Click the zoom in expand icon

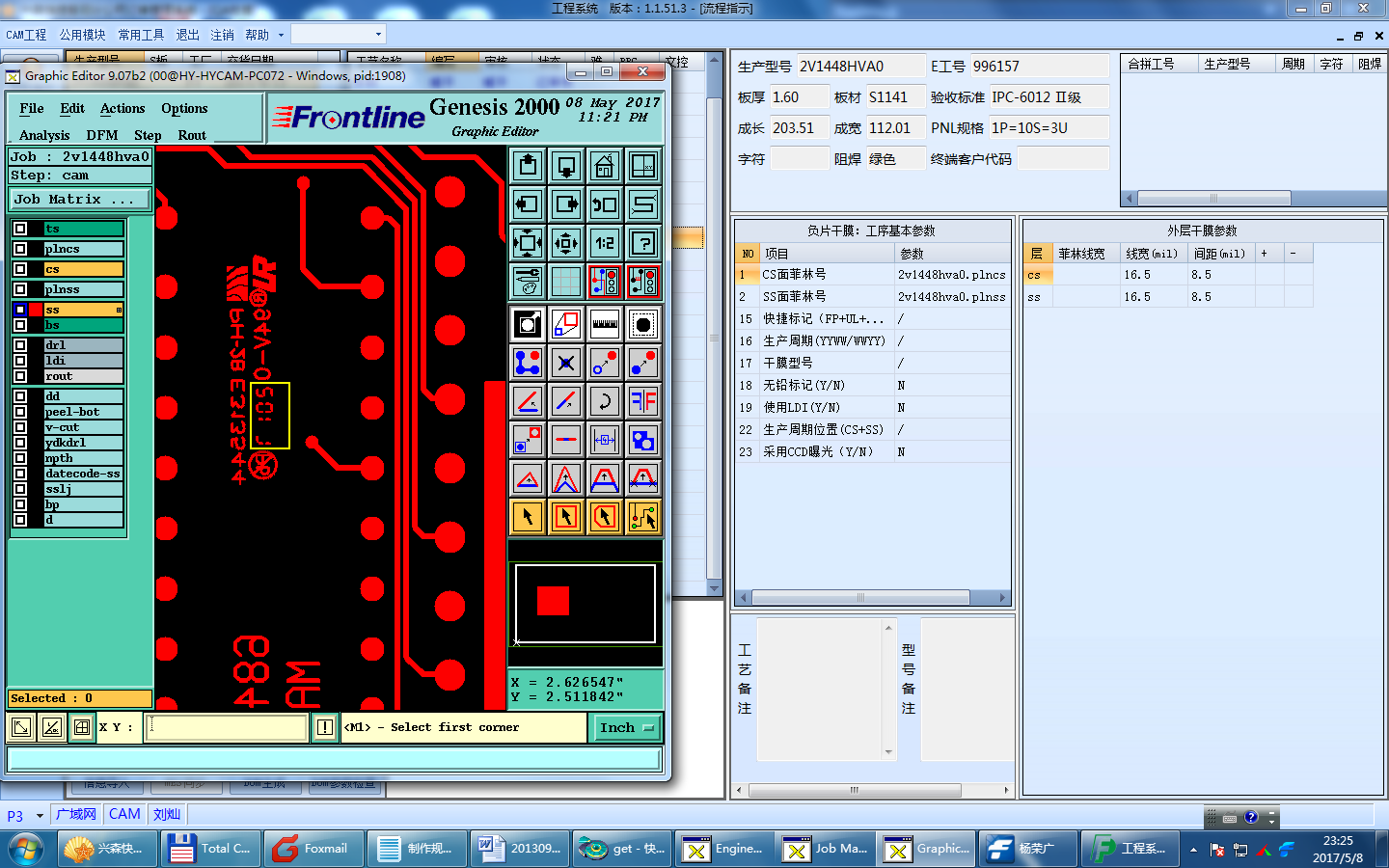528,243
